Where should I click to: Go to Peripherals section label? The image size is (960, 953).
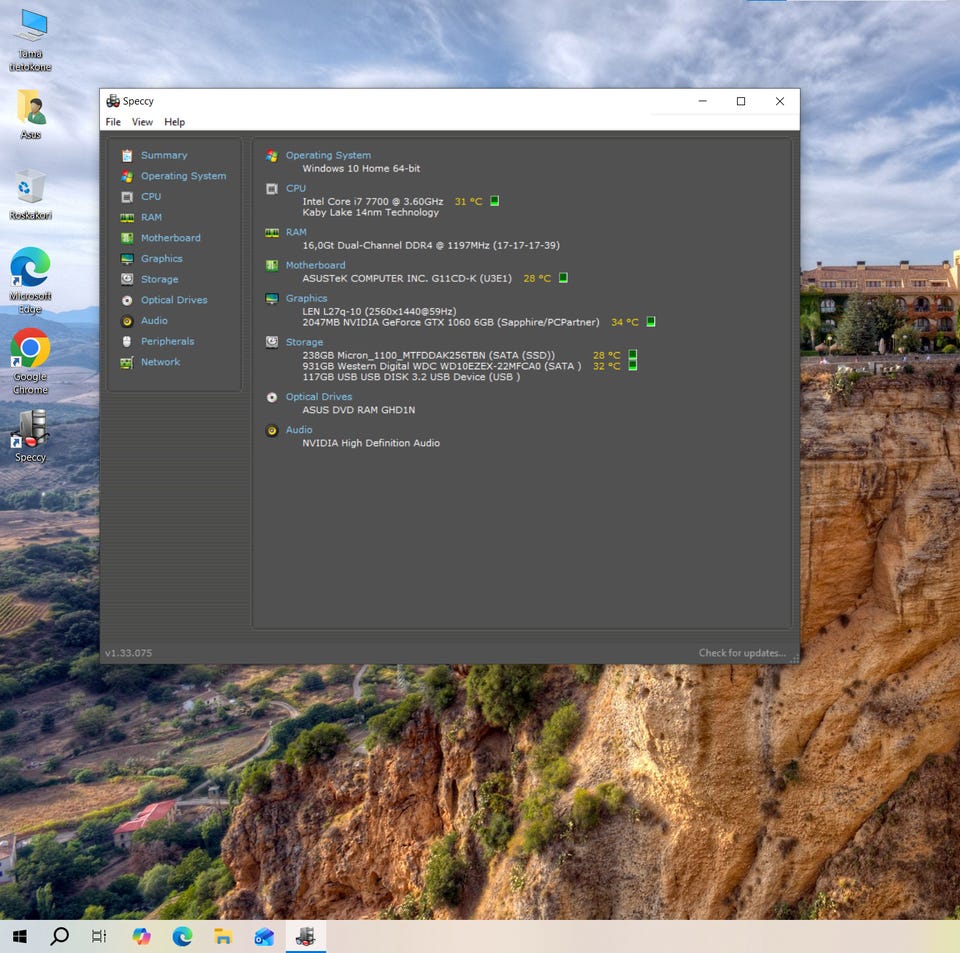tap(167, 342)
